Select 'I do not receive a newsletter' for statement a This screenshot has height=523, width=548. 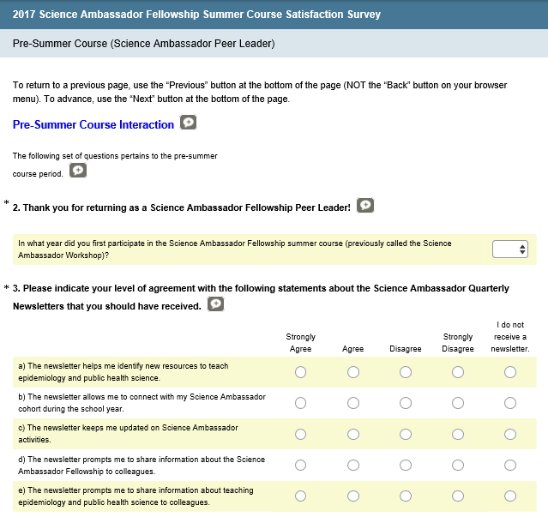coord(510,372)
